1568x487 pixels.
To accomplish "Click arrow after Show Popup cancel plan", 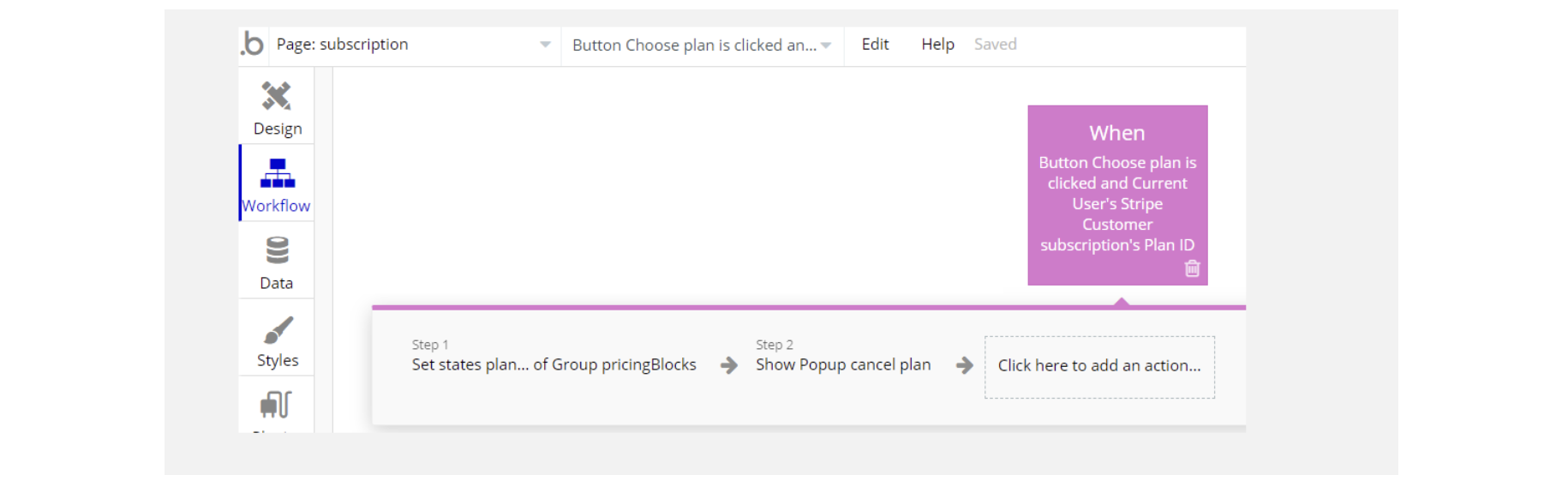I will pyautogui.click(x=964, y=366).
